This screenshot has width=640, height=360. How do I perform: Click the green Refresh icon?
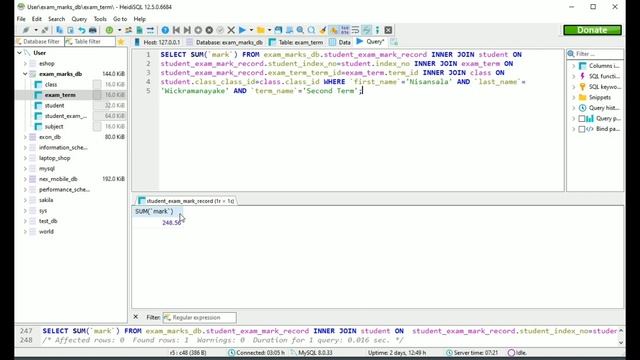pyautogui.click(x=109, y=30)
